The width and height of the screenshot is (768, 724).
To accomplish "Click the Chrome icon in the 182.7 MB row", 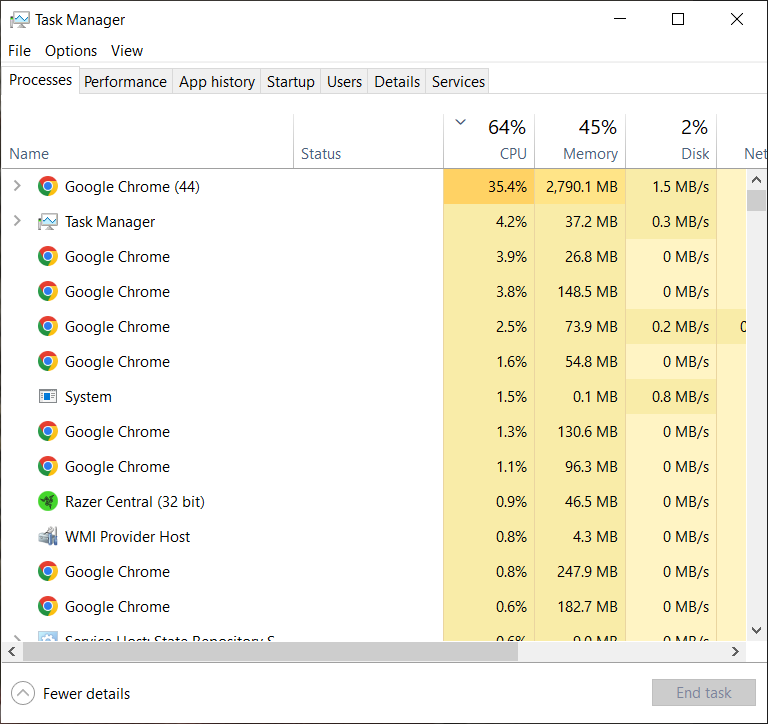I will pos(48,606).
